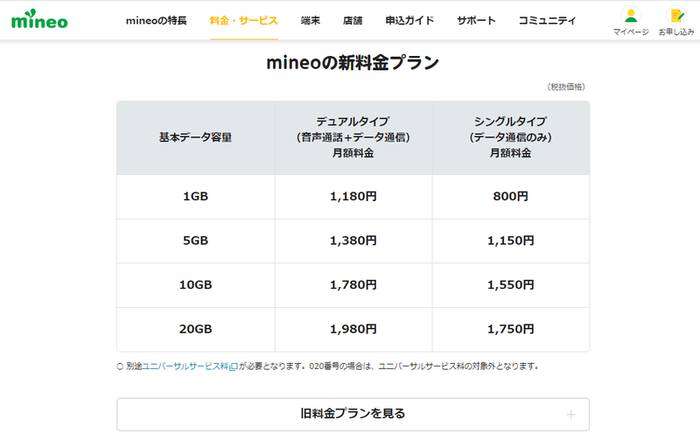Open 店舗 menu item
Image resolution: width=700 pixels, height=447 pixels.
353,21
